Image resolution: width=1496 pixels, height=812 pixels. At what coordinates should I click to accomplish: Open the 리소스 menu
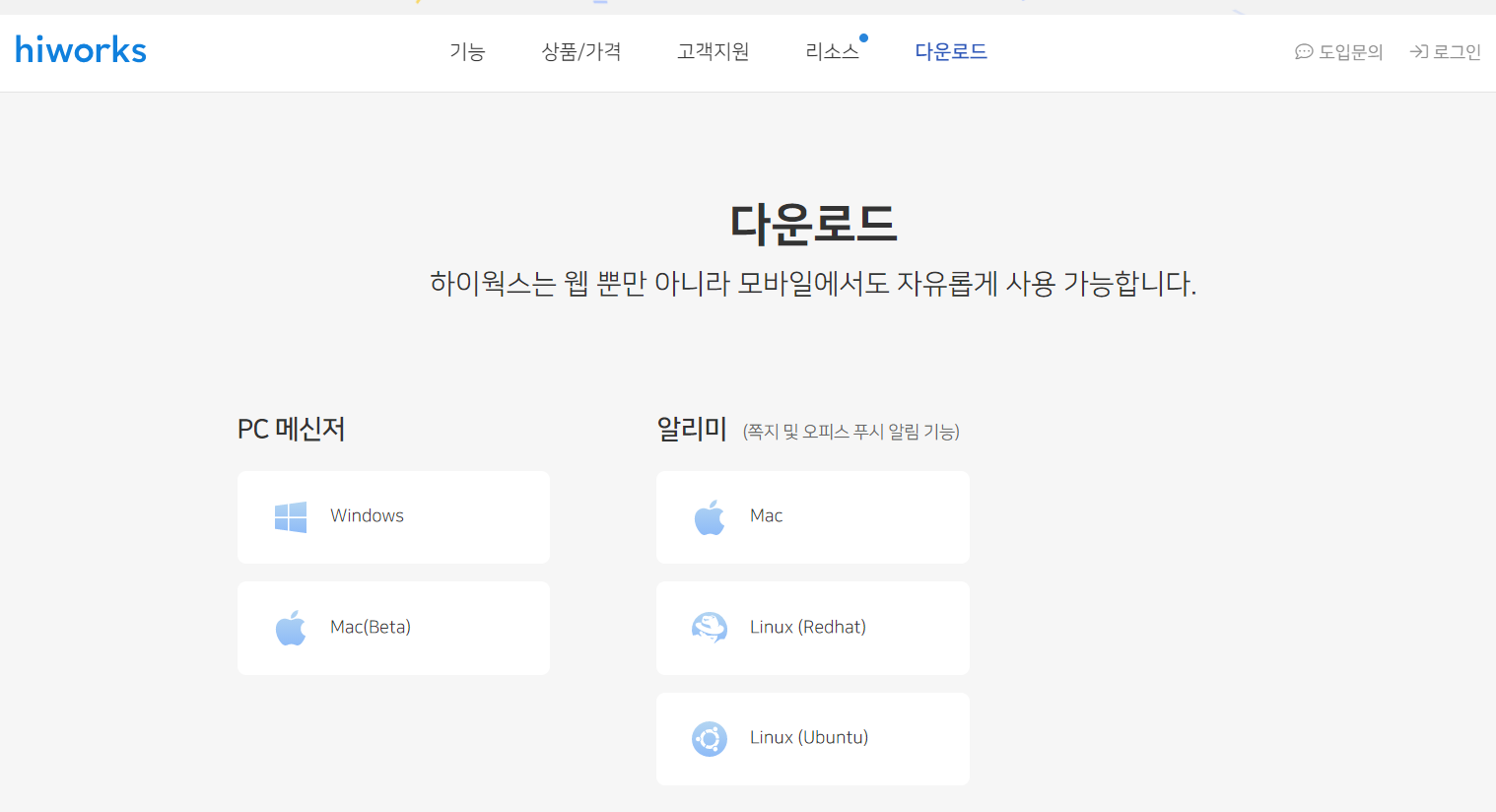[x=833, y=51]
